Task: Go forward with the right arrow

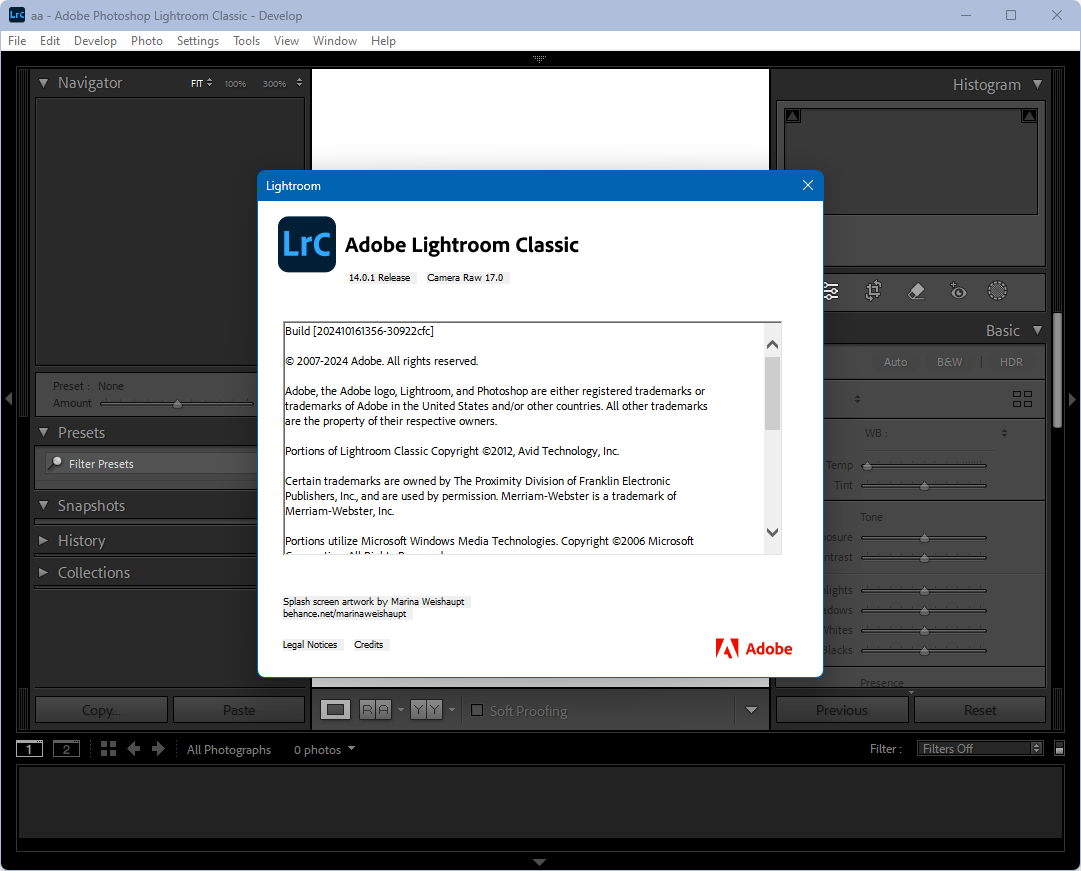Action: pos(158,749)
